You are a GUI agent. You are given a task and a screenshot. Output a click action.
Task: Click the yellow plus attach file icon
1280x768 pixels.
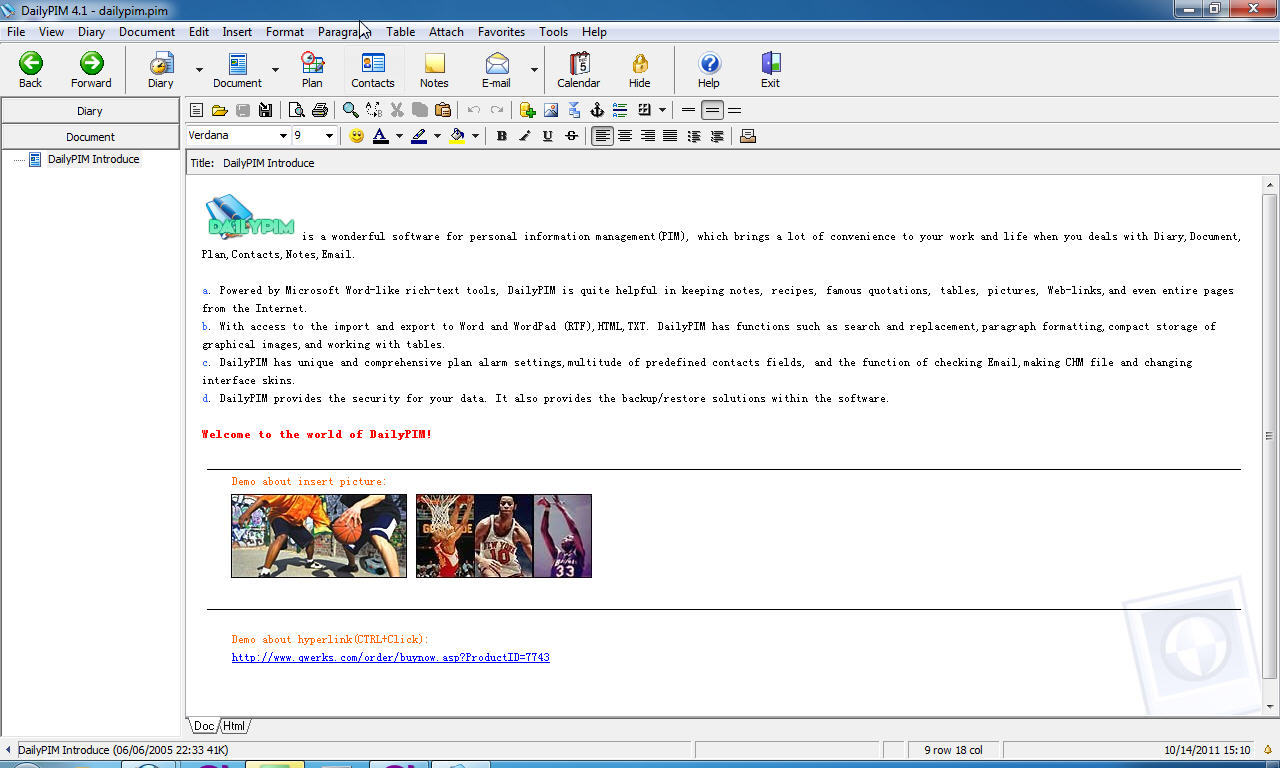click(x=527, y=110)
